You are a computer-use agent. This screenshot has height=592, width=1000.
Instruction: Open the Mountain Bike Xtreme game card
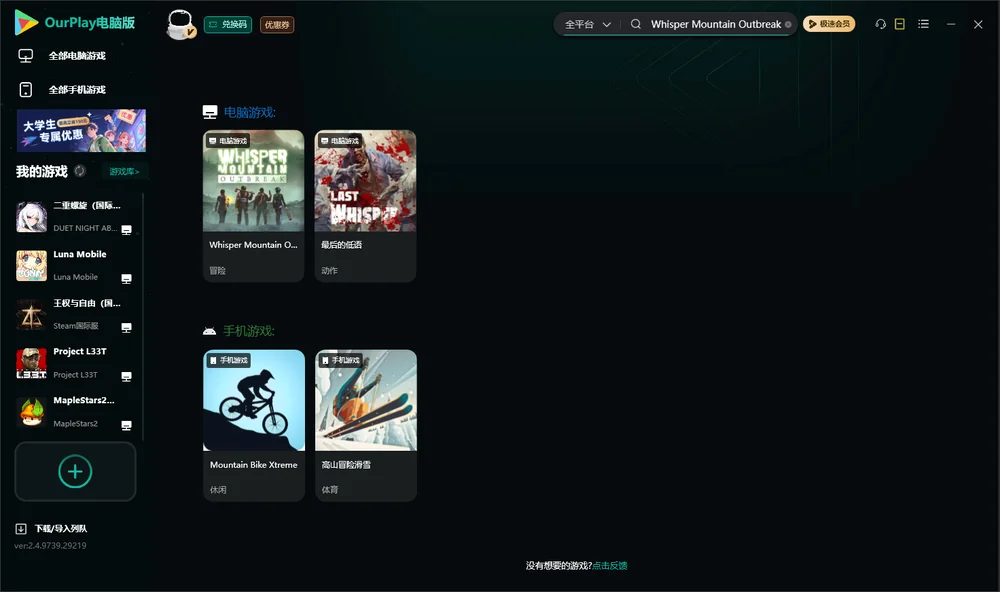(x=254, y=426)
